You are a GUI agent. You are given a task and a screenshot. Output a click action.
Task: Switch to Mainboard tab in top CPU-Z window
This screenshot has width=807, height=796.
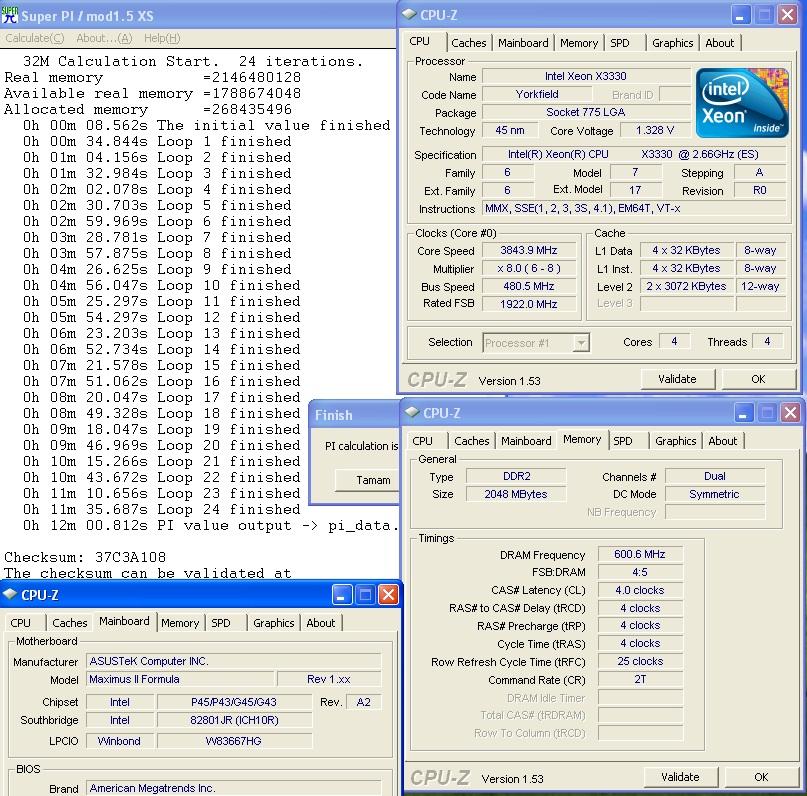click(523, 43)
